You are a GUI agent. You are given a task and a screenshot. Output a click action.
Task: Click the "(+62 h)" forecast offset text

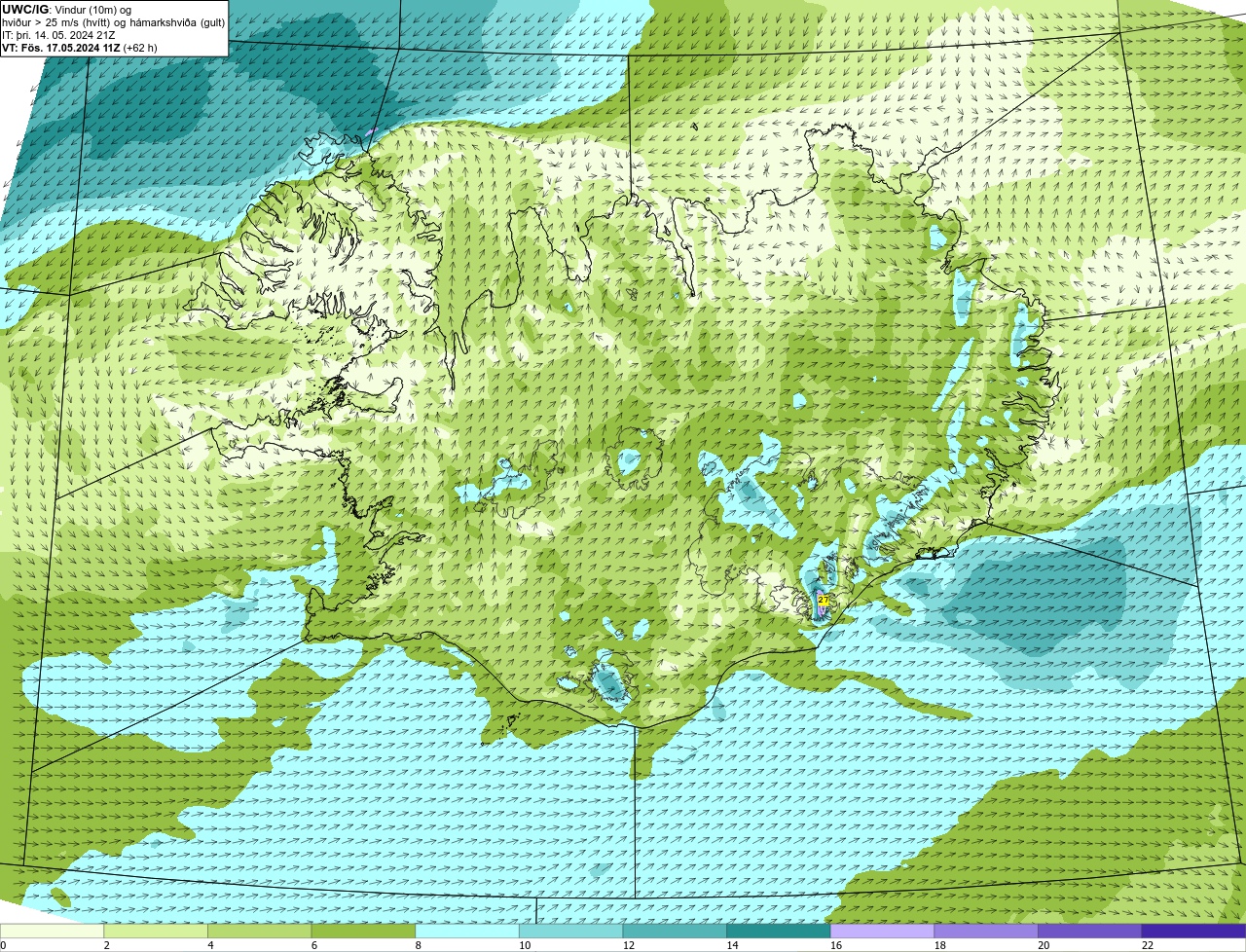coord(140,48)
